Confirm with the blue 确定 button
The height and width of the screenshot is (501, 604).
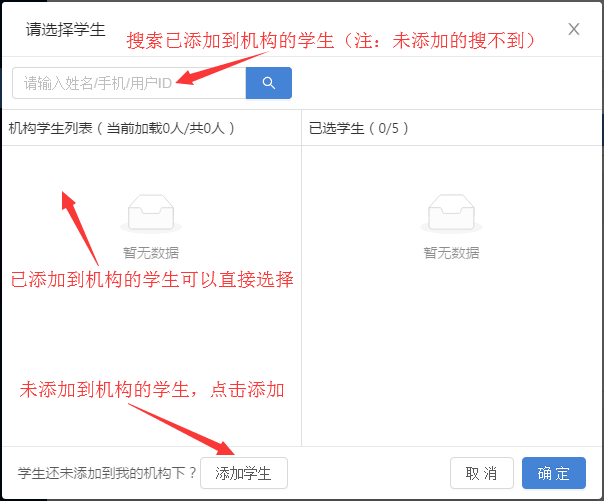click(553, 473)
